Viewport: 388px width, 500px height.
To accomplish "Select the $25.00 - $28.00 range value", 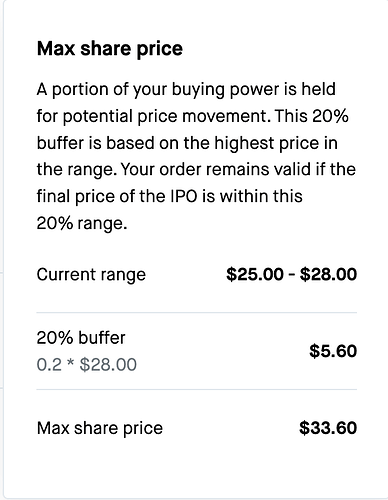I will point(291,274).
